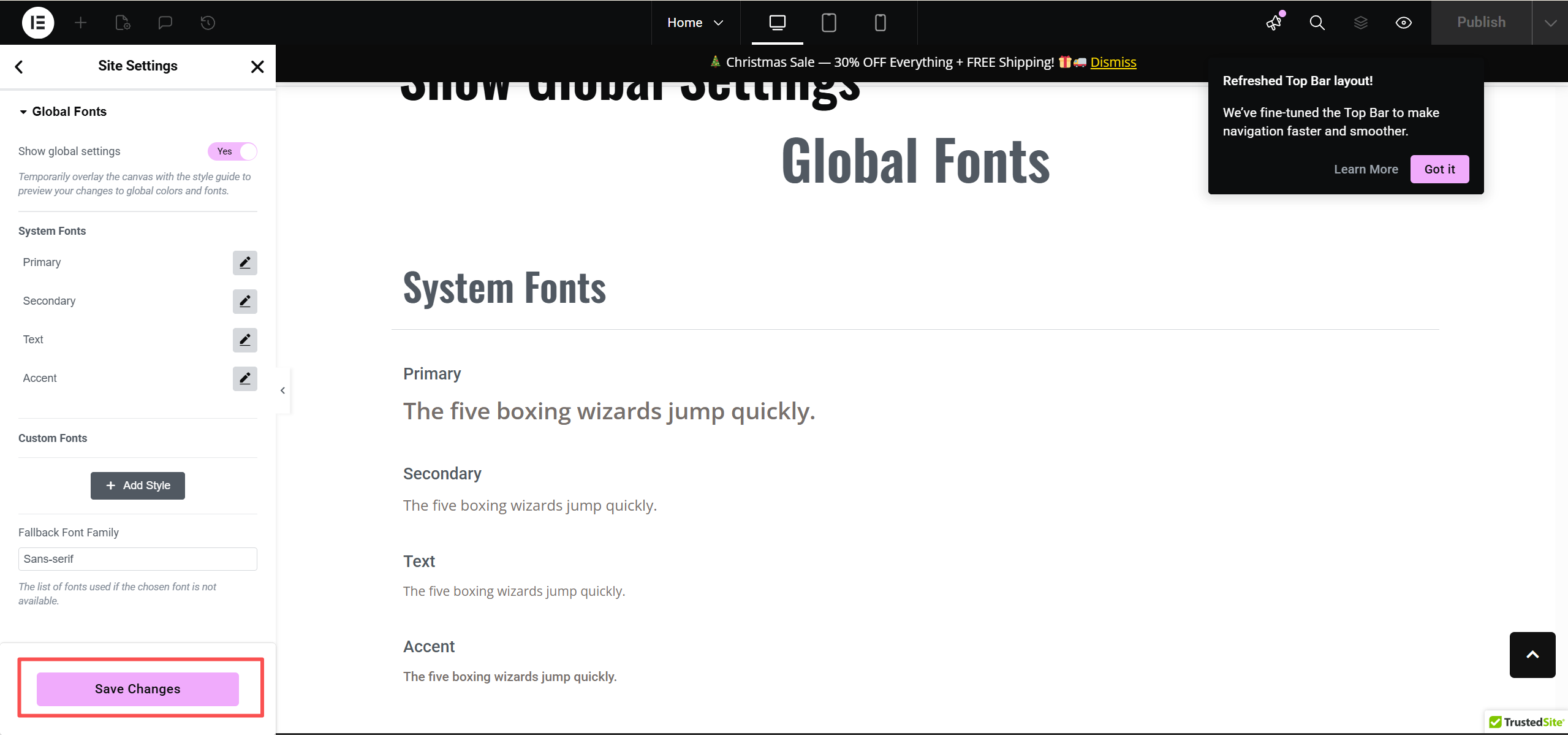Click the Elementor logo icon
Image resolution: width=1568 pixels, height=735 pixels.
(x=38, y=23)
